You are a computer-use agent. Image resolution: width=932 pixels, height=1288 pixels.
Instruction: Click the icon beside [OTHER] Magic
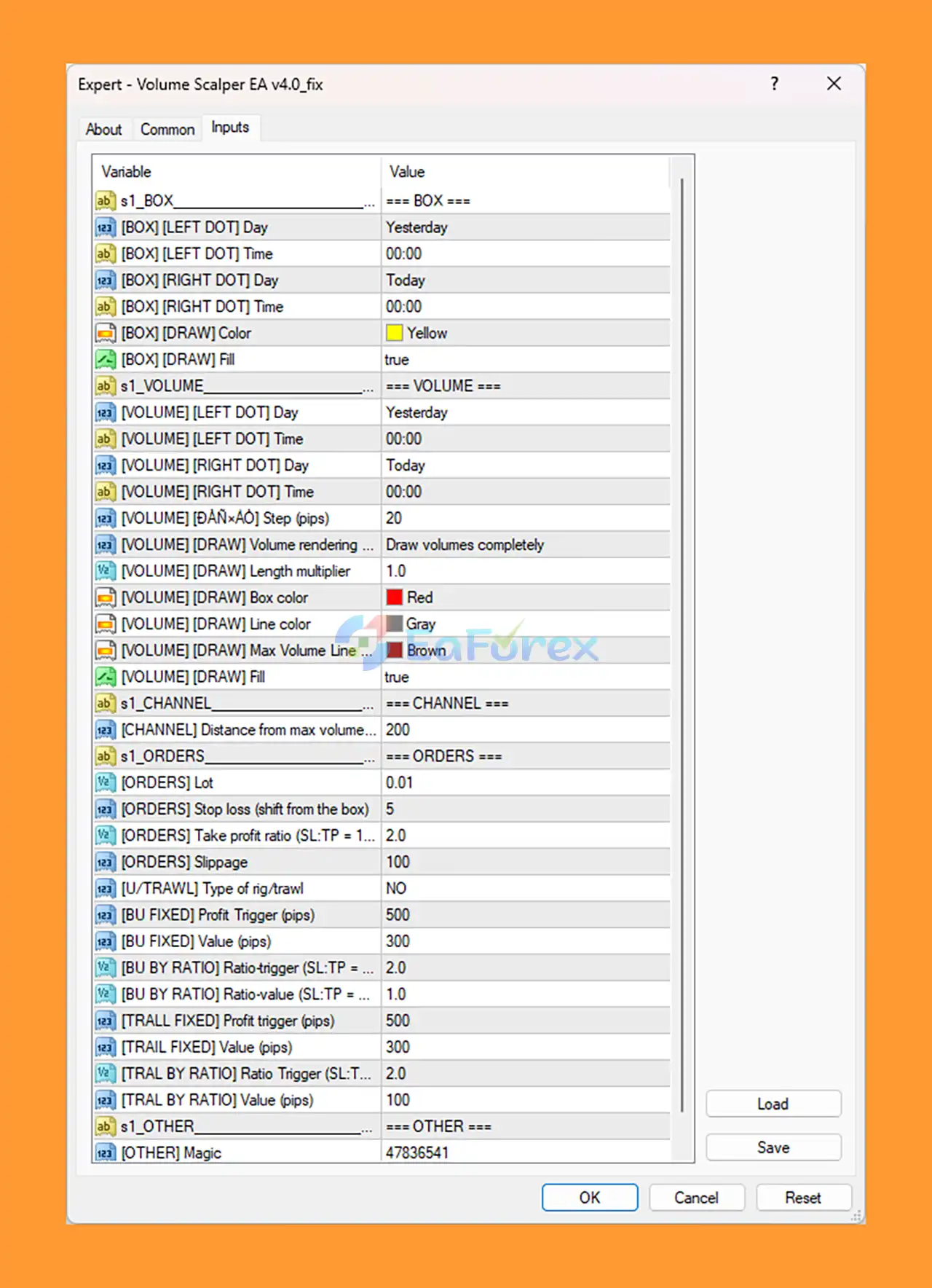106,1152
